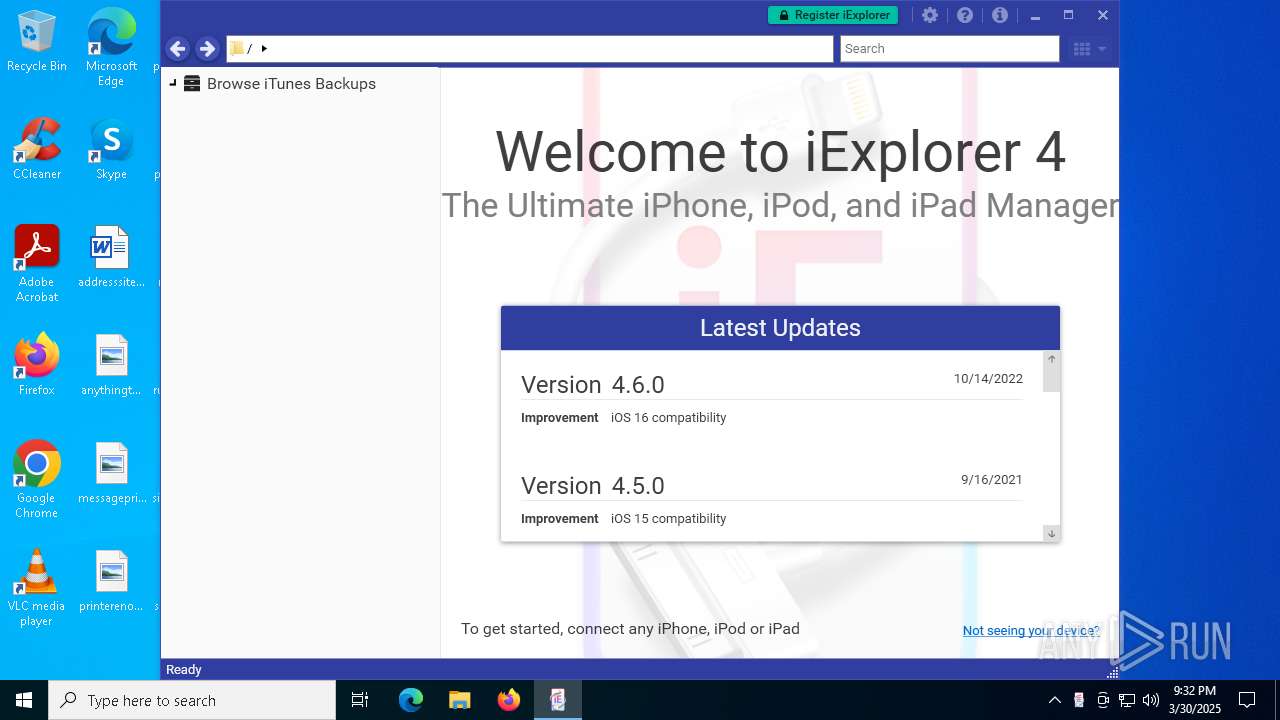The width and height of the screenshot is (1280, 720).
Task: Click the Register iExplorer button
Action: click(833, 15)
